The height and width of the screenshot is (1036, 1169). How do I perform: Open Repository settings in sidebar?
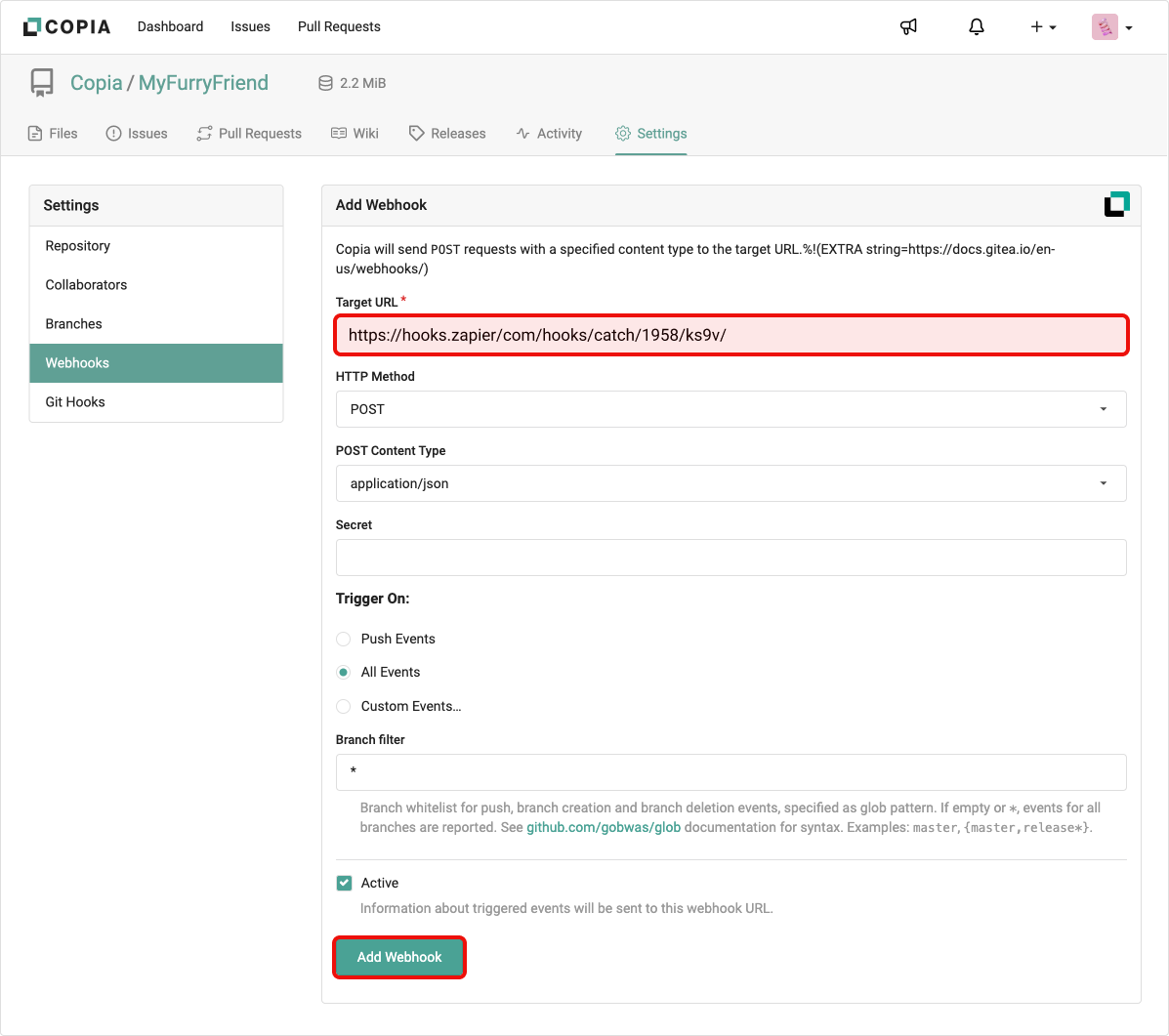tap(156, 246)
